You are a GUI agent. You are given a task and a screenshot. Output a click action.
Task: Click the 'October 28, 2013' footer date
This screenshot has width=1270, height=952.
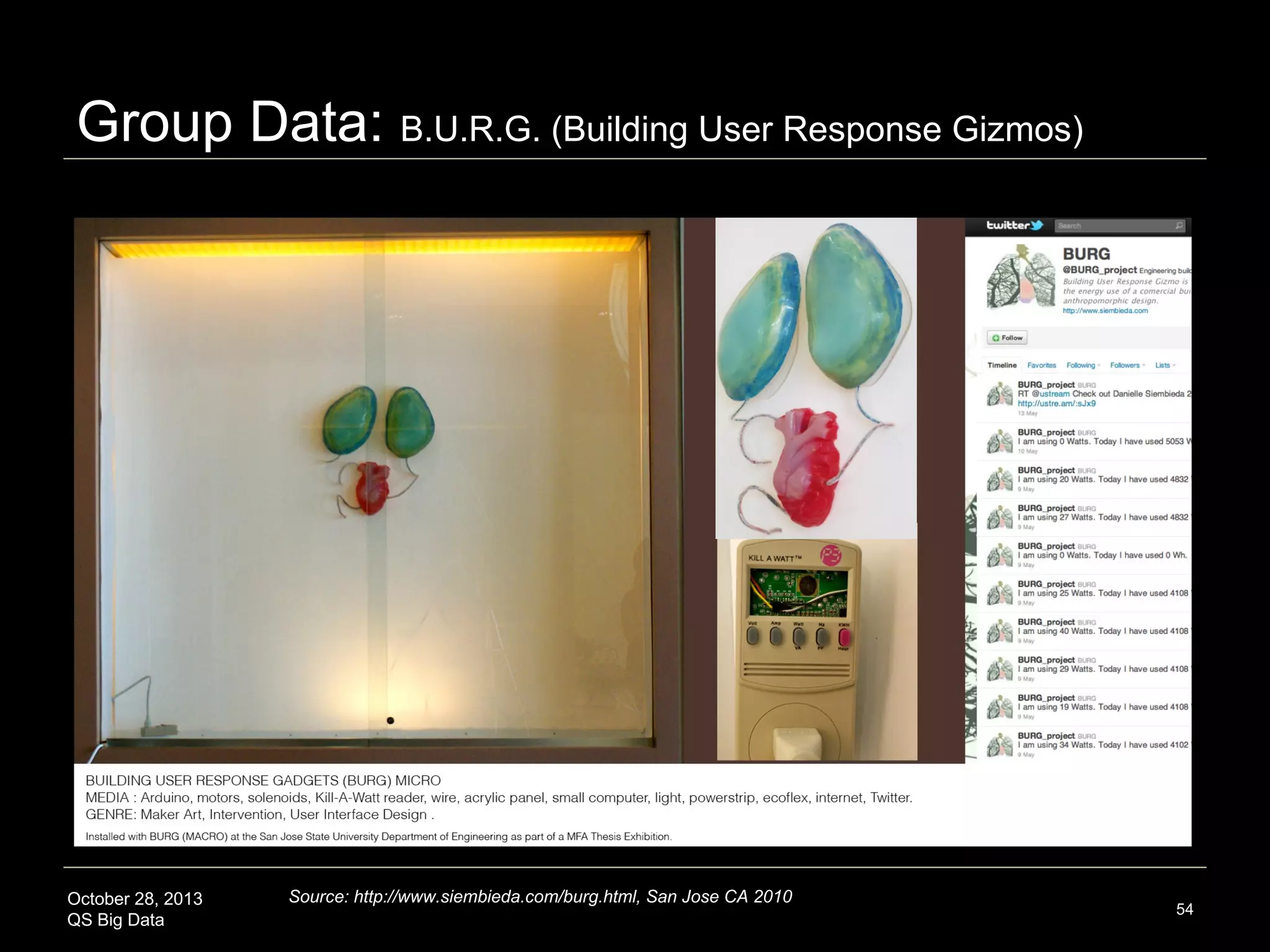[135, 899]
